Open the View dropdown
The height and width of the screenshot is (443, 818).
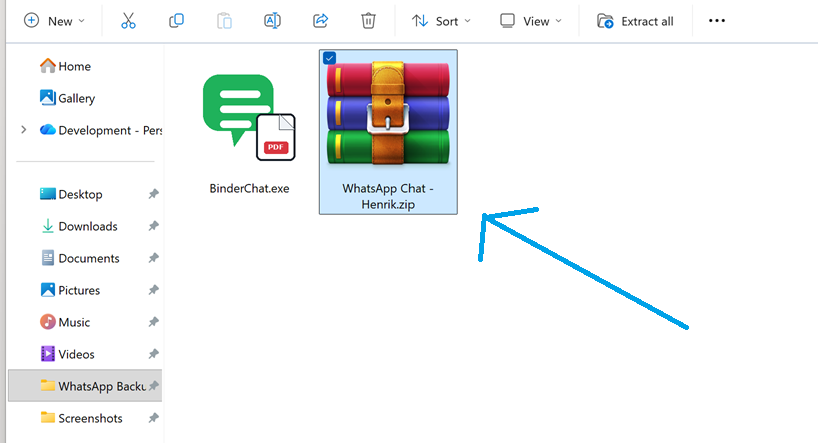coord(531,21)
